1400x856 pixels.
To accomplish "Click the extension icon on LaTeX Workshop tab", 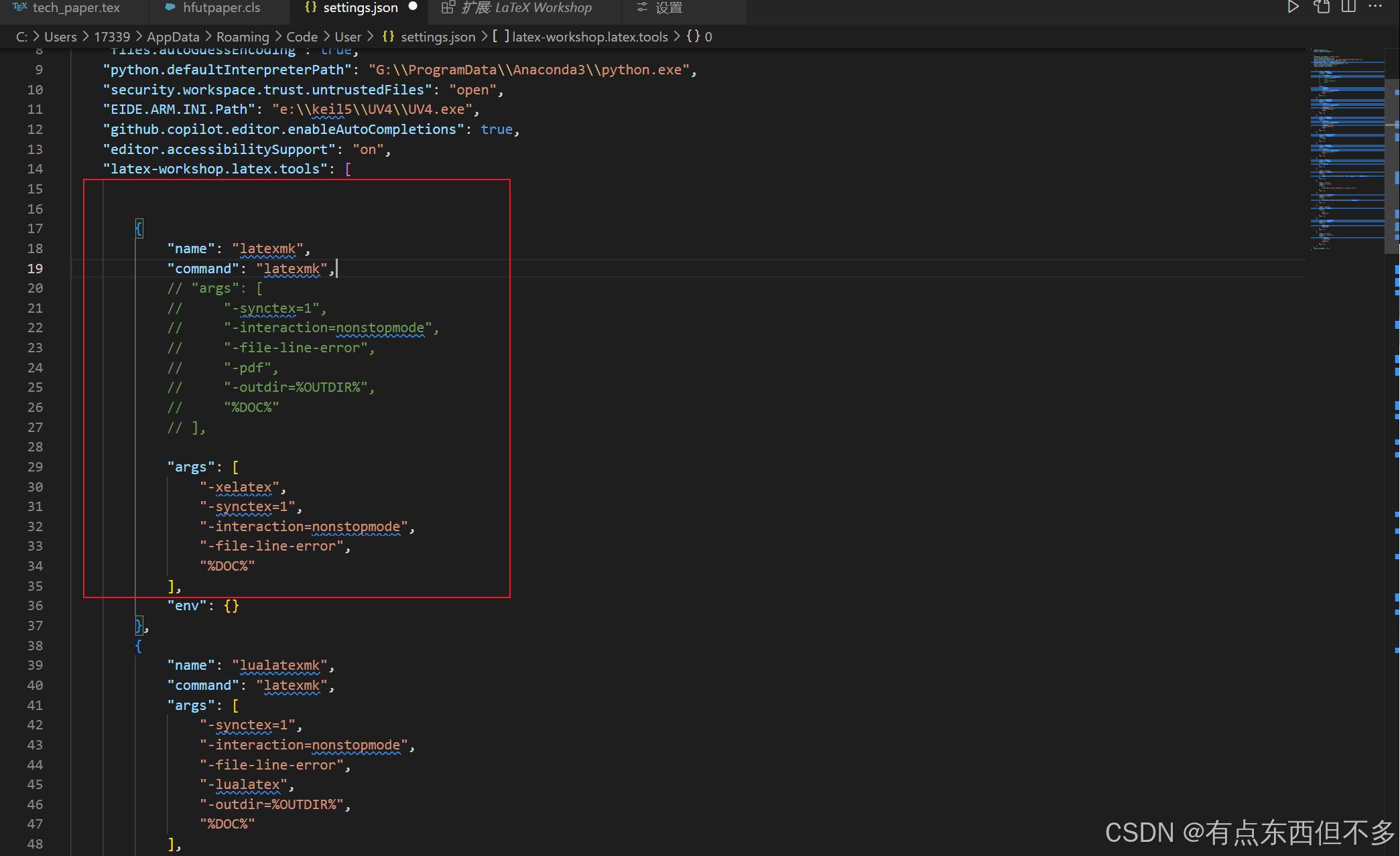I will 448,7.
